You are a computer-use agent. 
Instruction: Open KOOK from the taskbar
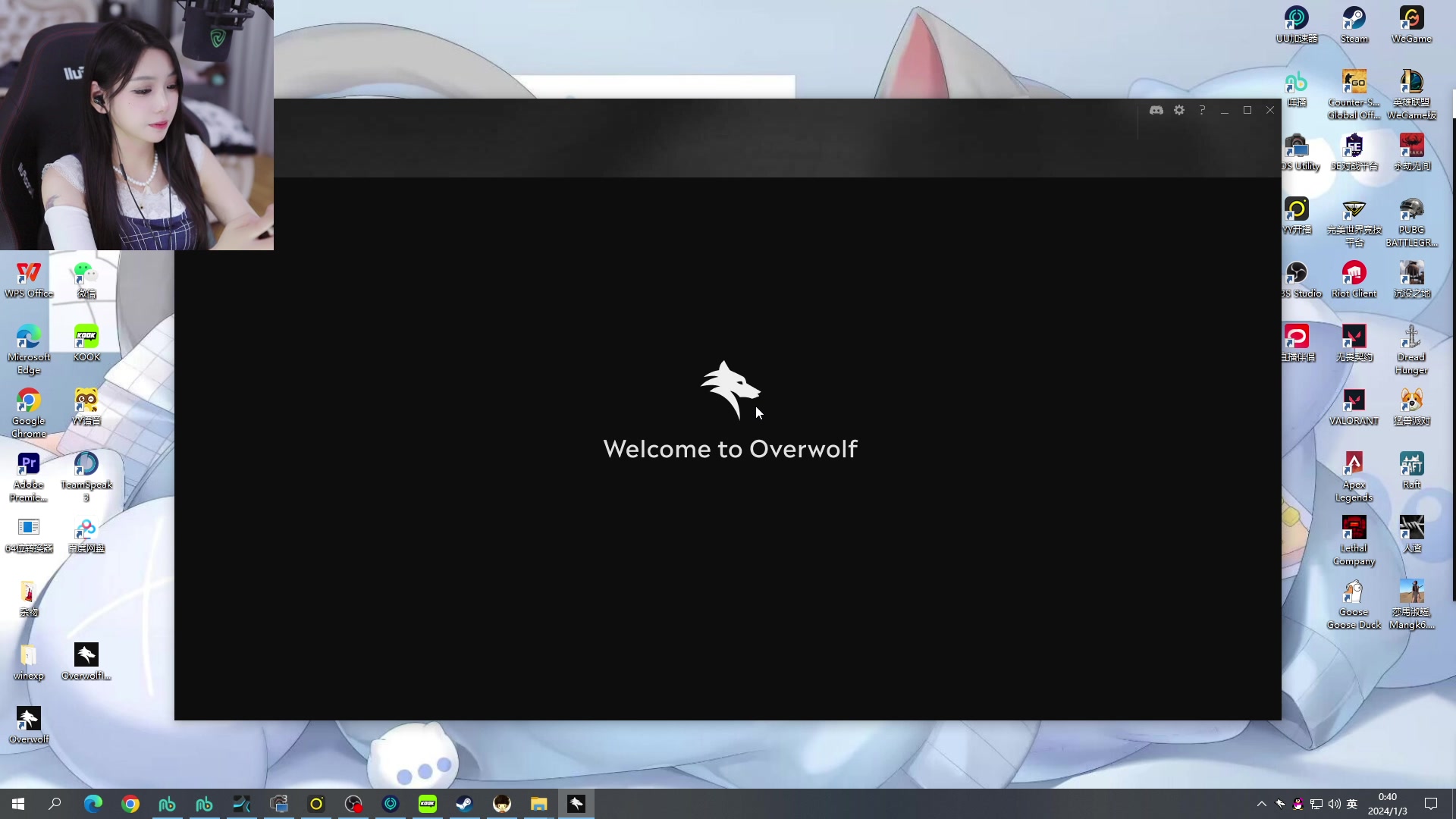tap(428, 804)
